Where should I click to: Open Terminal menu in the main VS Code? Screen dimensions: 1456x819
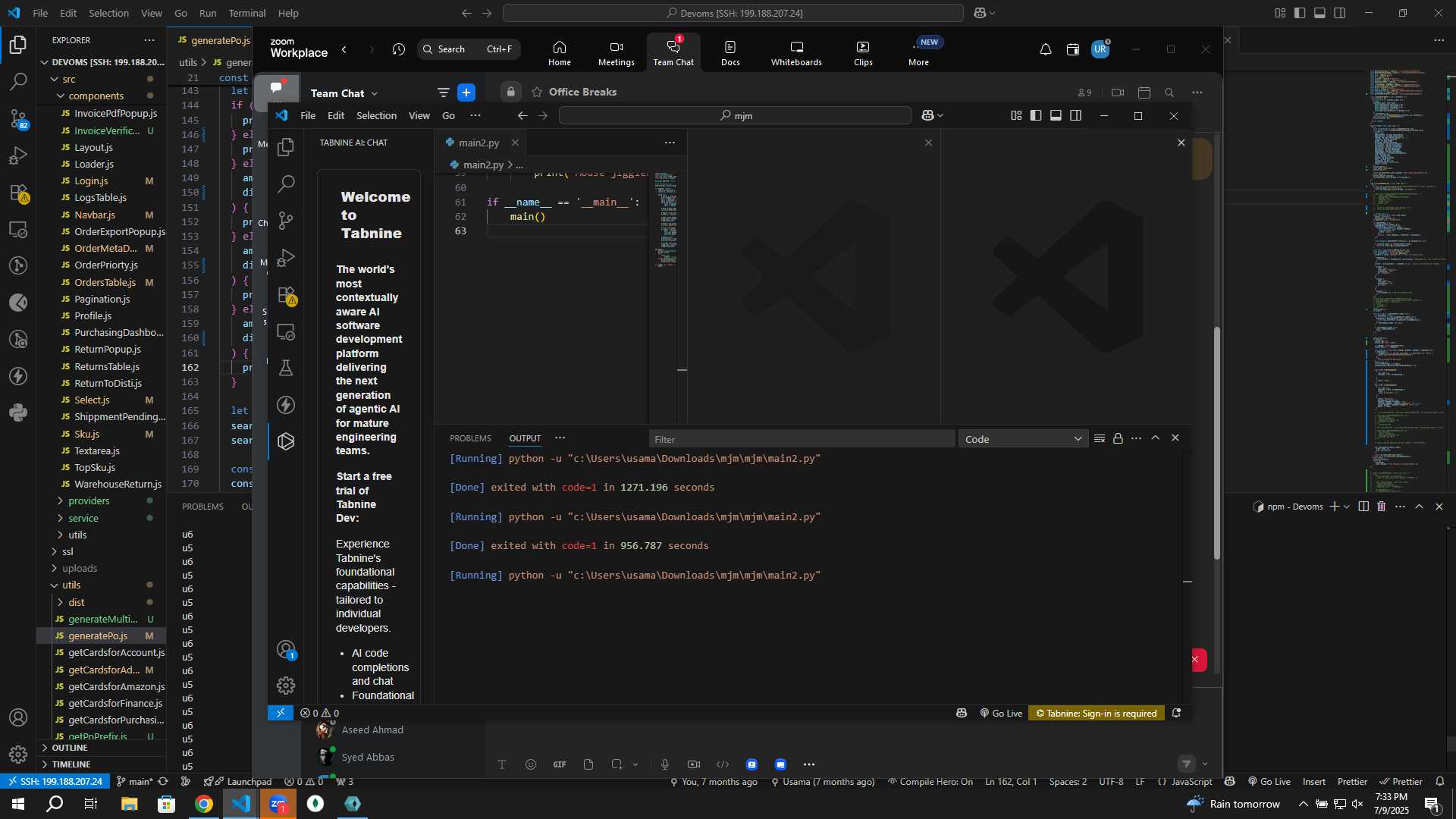(247, 13)
